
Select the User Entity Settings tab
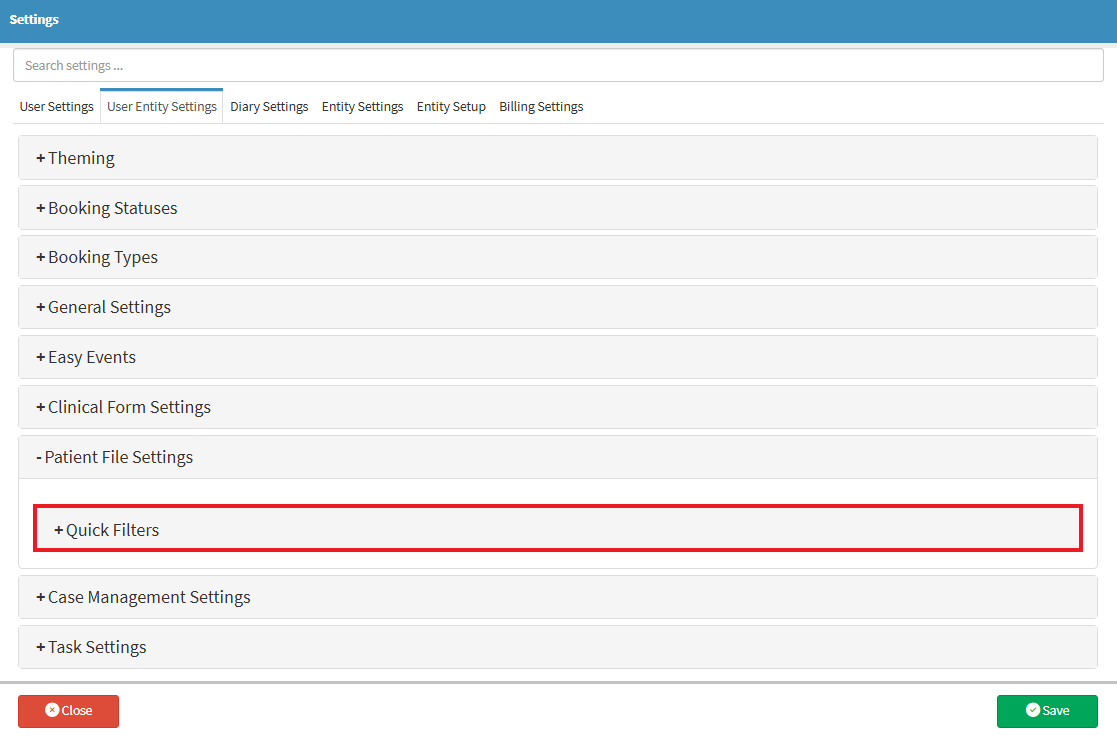pyautogui.click(x=162, y=107)
